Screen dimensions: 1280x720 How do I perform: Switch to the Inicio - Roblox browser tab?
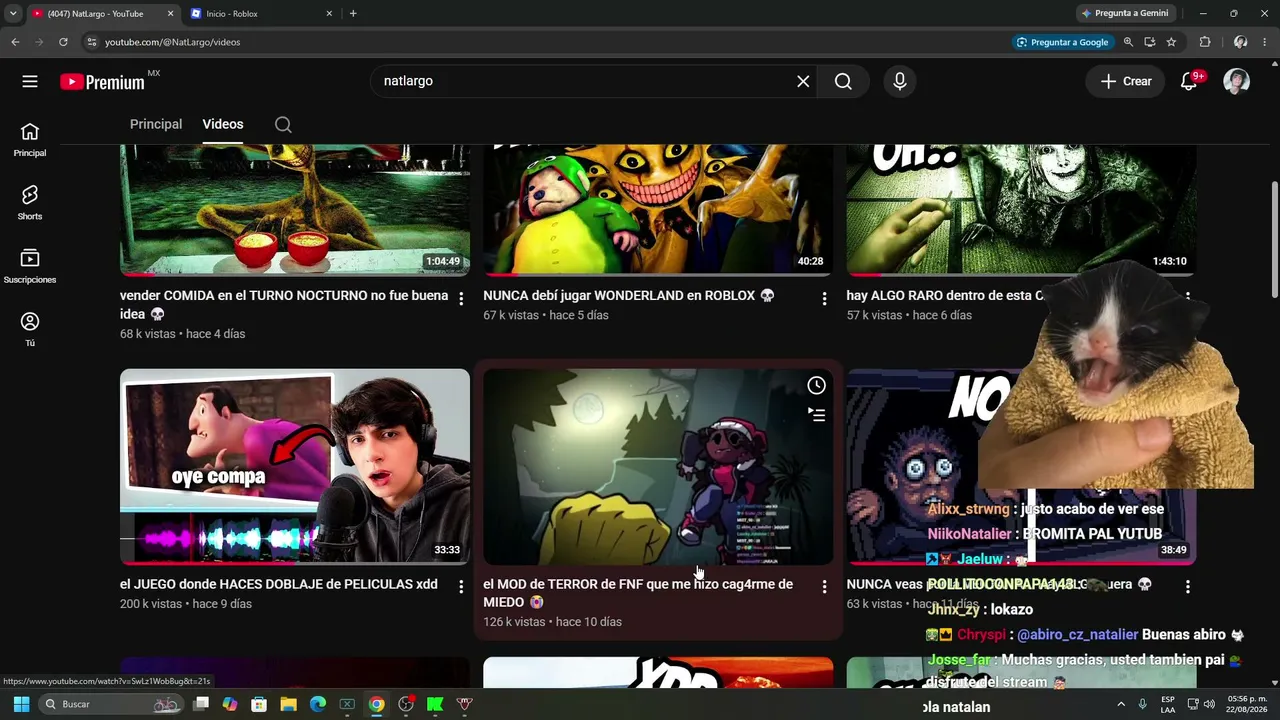(x=262, y=14)
